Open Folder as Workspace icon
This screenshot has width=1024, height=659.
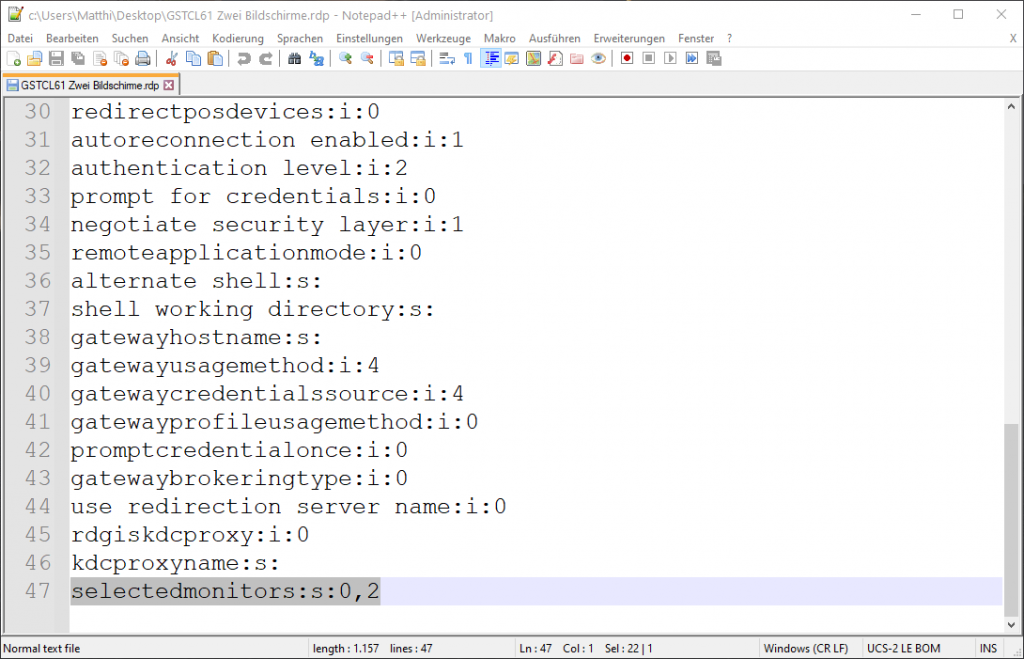pyautogui.click(x=577, y=59)
